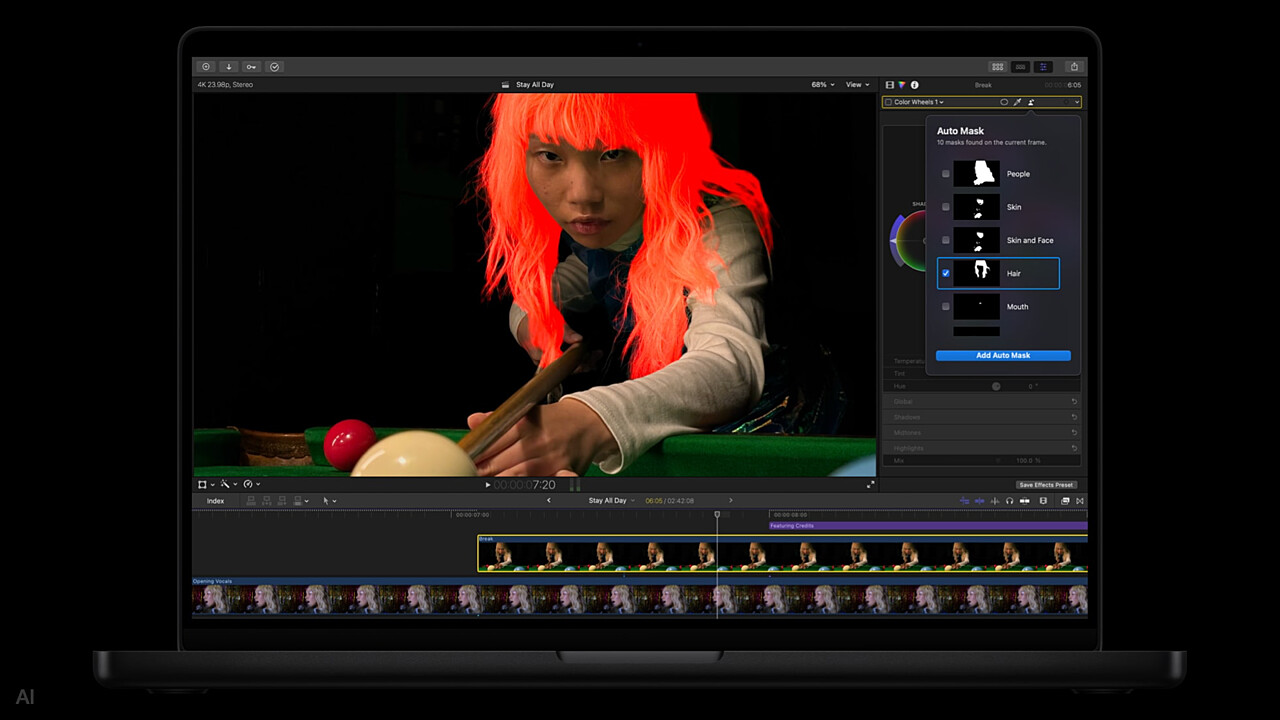
Task: Open the info inspector icon
Action: coord(914,85)
